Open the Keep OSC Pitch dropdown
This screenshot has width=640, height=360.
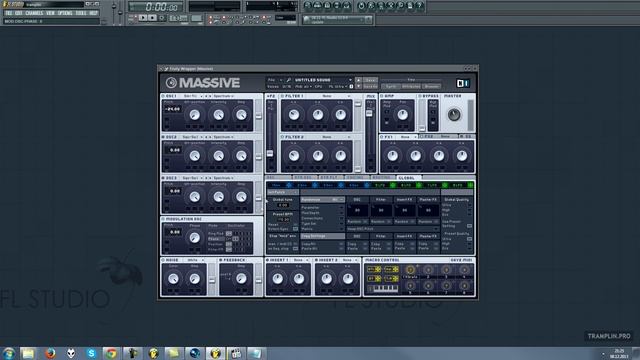click(392, 229)
